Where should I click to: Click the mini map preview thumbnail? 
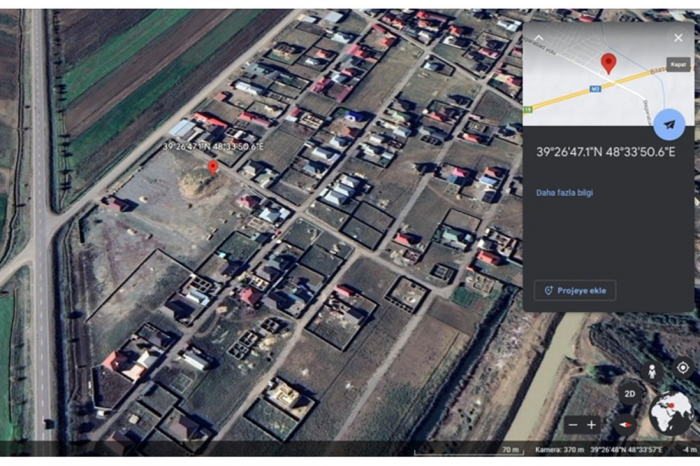pyautogui.click(x=608, y=74)
